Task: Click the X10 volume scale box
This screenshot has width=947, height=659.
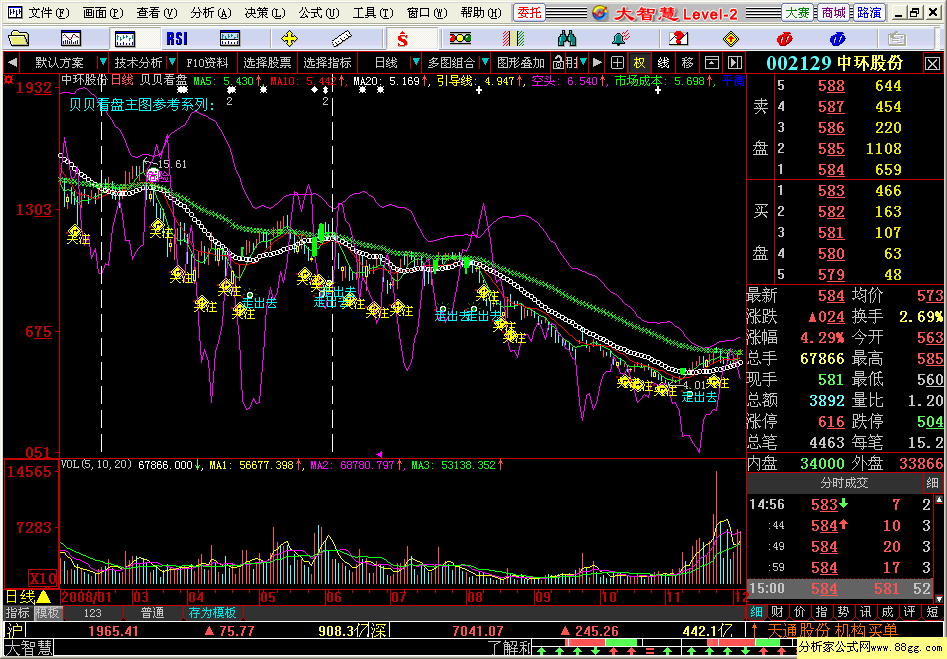Action: point(43,578)
